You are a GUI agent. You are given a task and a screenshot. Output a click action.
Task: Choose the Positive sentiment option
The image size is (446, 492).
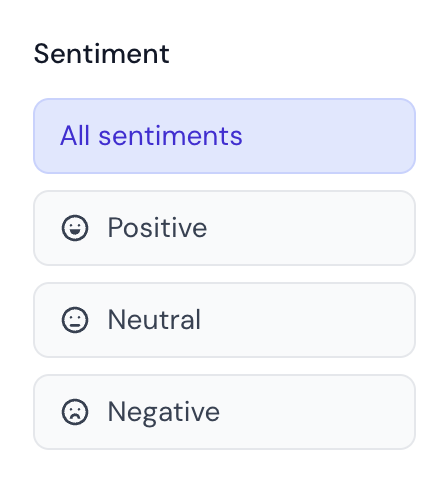coord(224,228)
